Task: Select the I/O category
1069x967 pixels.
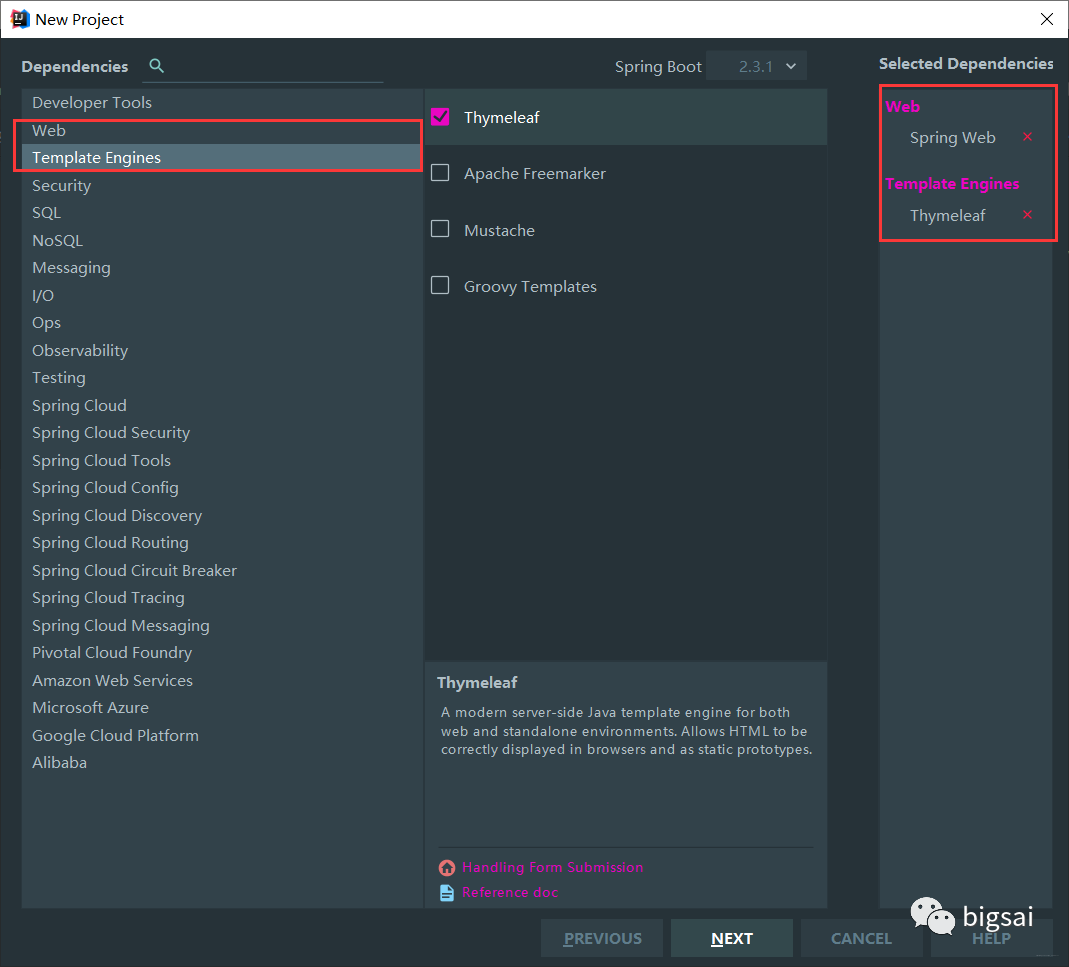Action: 222,295
